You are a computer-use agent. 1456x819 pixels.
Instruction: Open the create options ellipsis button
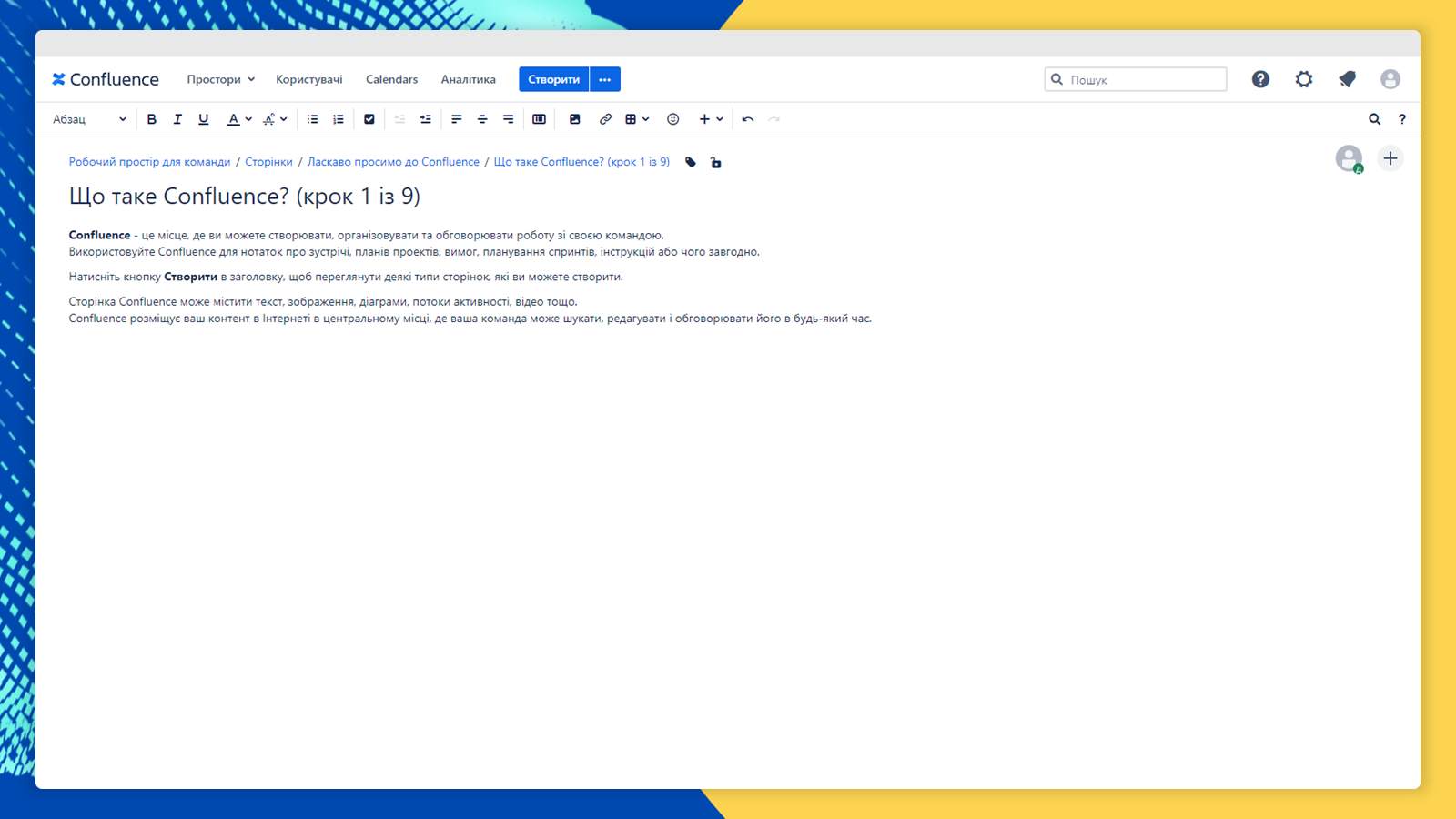[605, 79]
